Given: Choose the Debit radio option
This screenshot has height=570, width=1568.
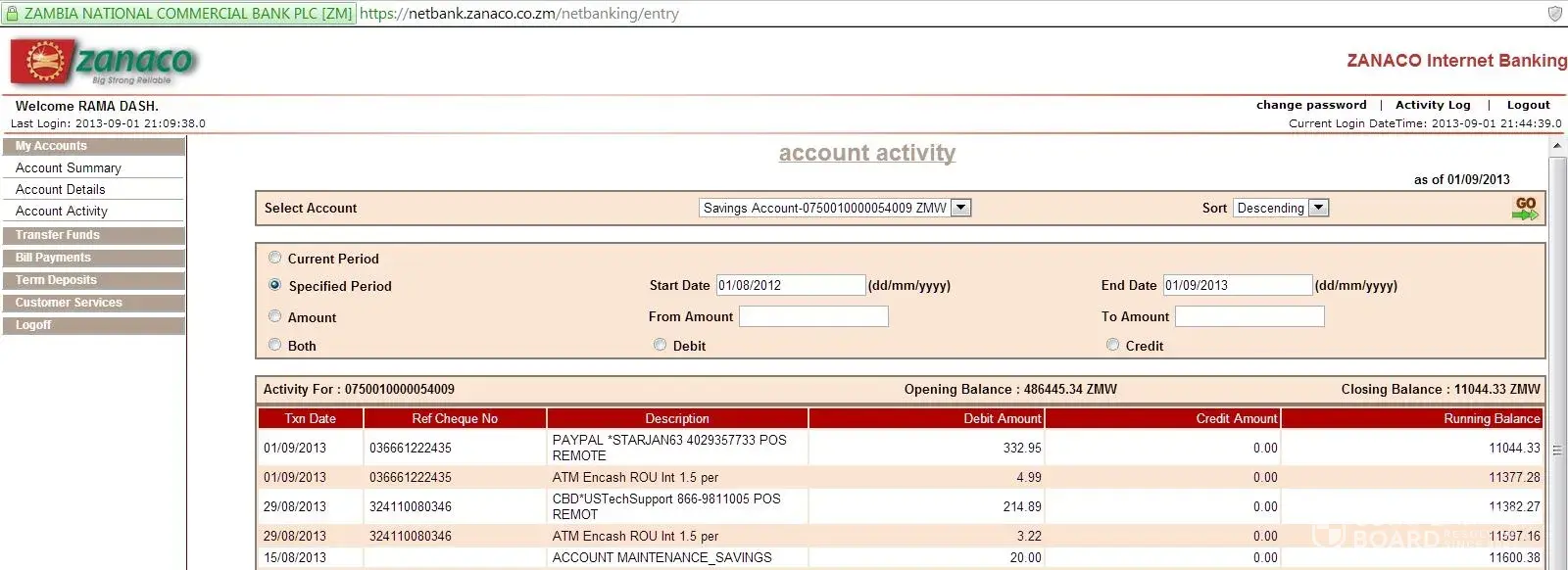Looking at the screenshot, I should point(661,345).
